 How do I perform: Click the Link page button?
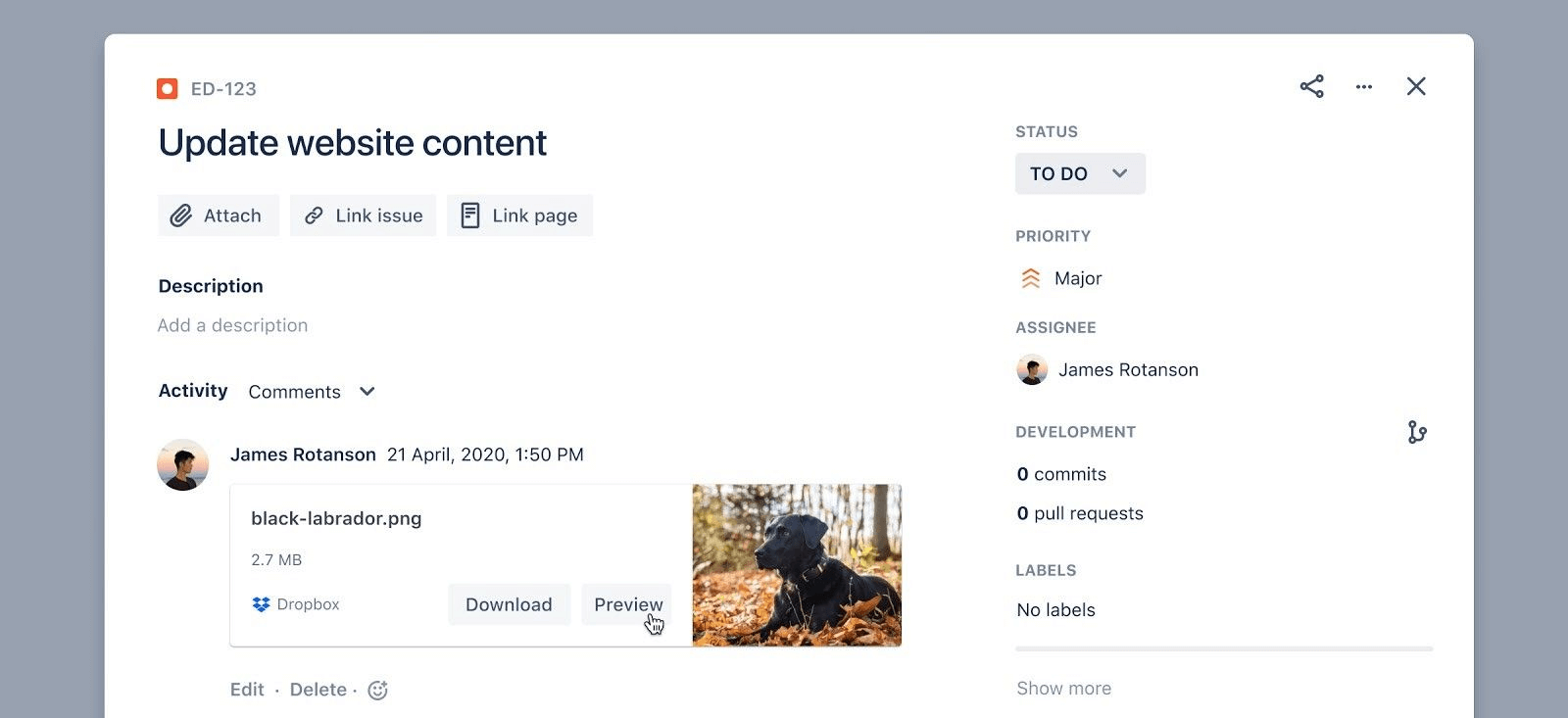click(x=519, y=215)
